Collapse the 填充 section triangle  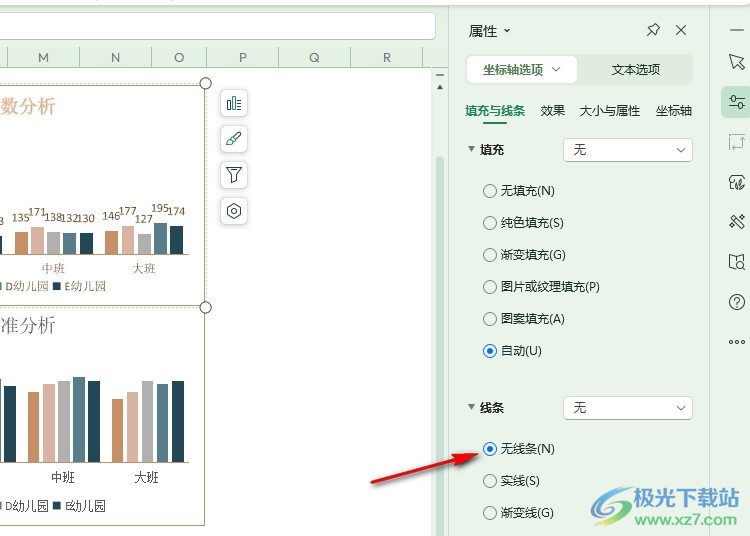pos(471,149)
